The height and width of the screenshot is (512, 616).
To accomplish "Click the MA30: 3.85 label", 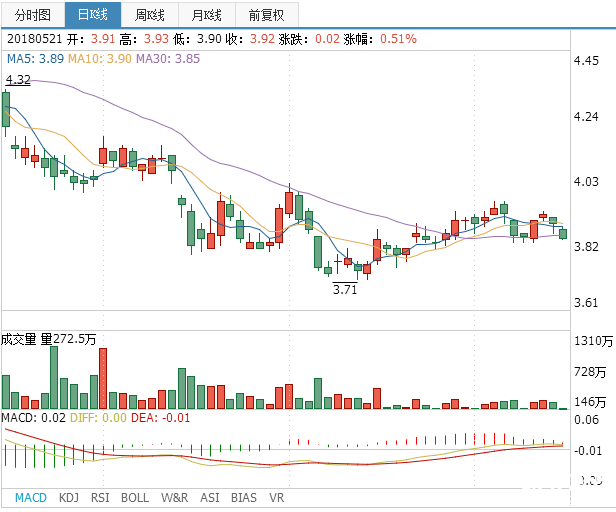I will 168,59.
